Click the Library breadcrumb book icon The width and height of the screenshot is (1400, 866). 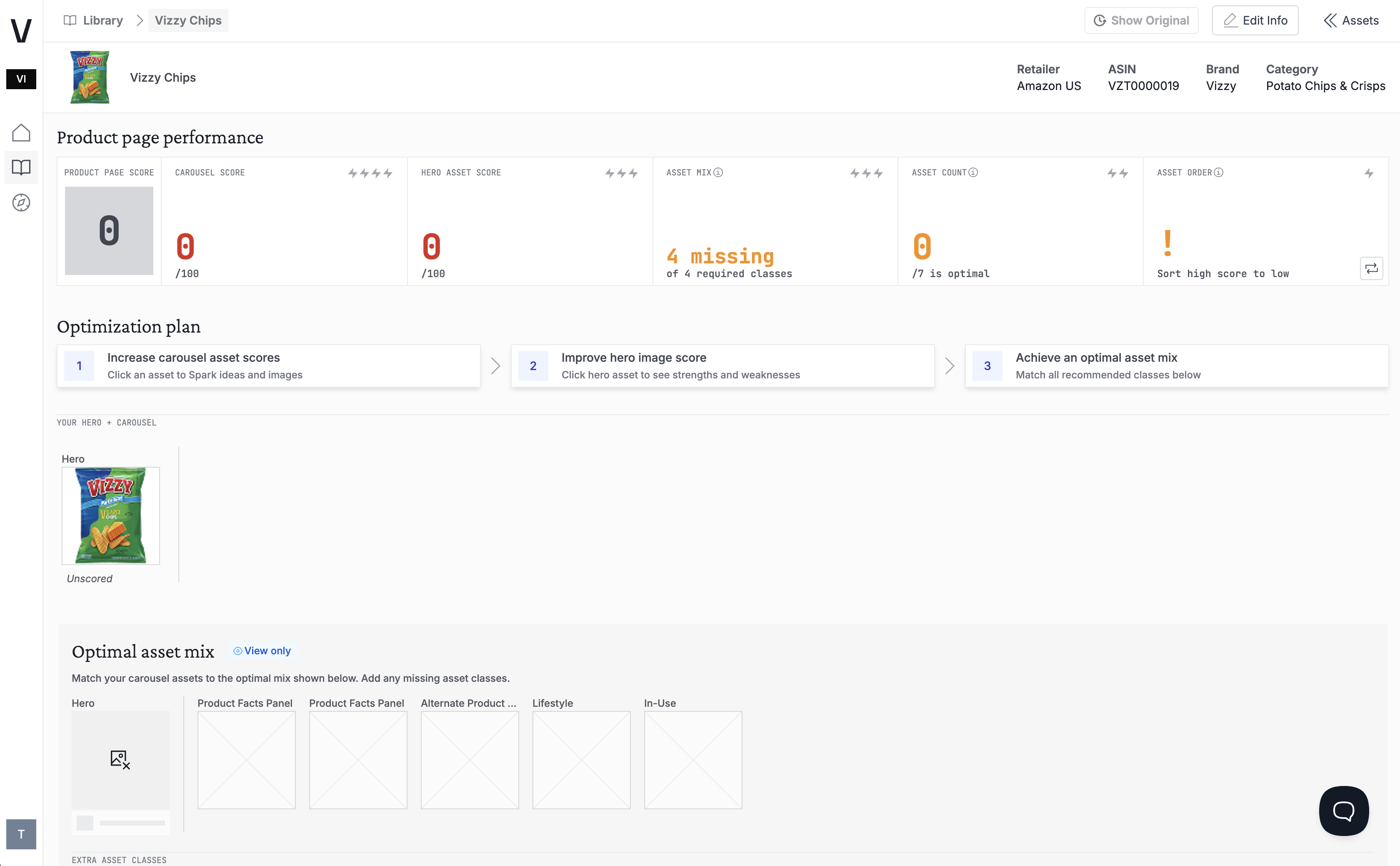pyautogui.click(x=70, y=20)
